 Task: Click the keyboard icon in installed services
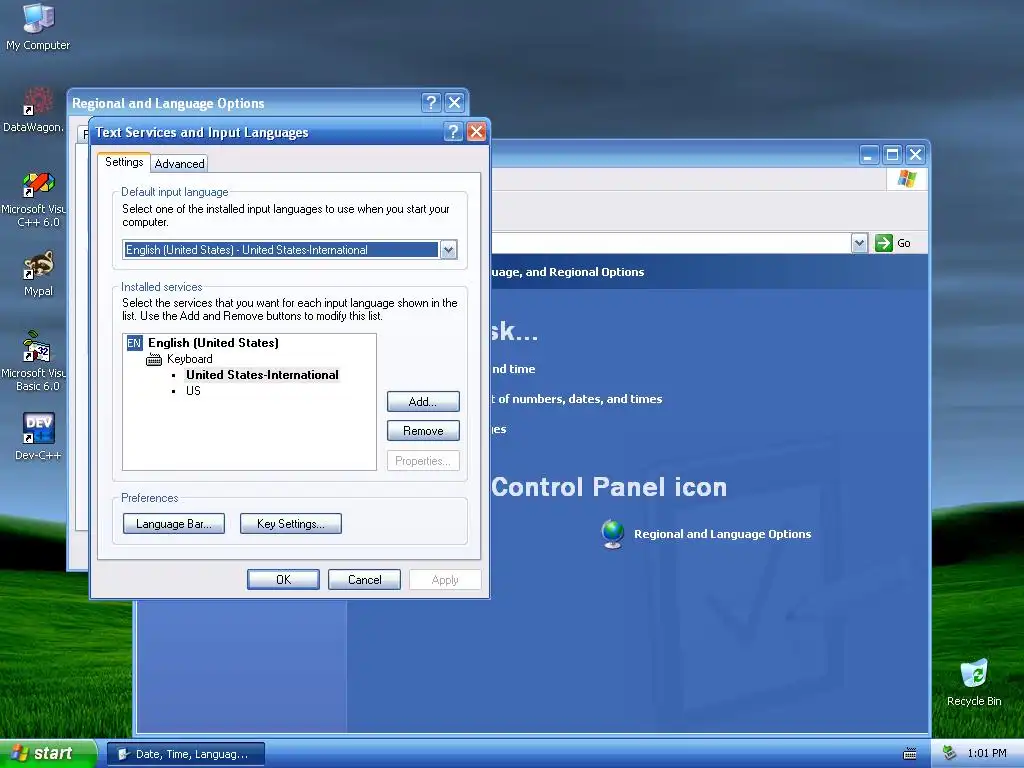click(x=154, y=359)
